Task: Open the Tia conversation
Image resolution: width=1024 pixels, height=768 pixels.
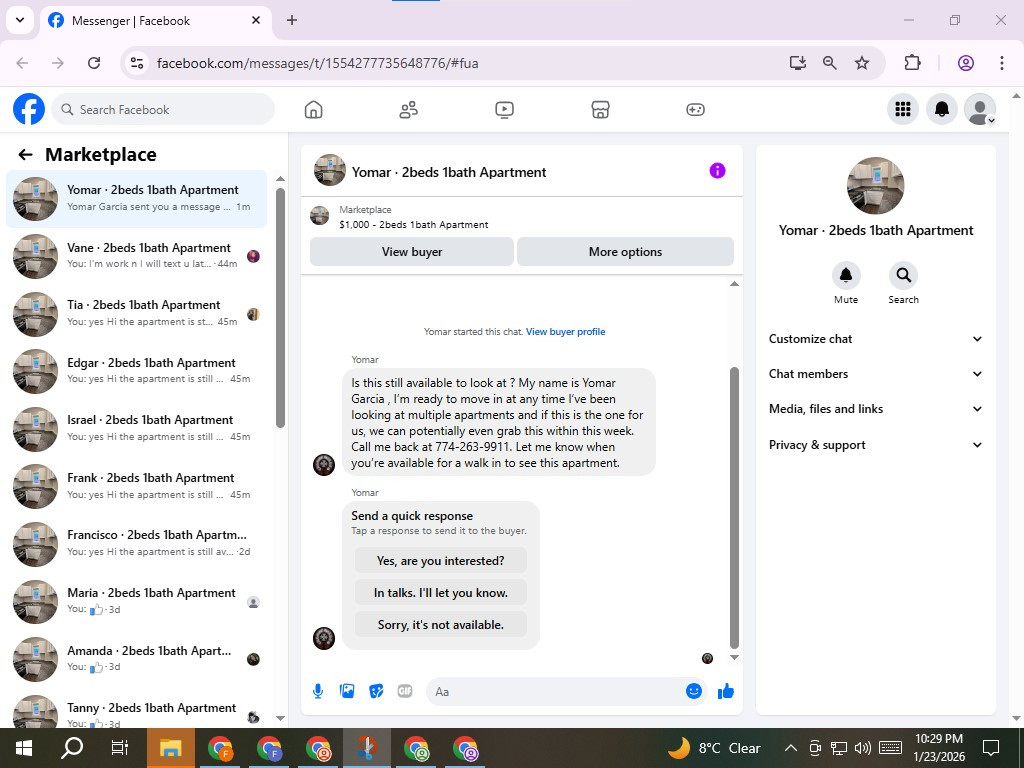Action: (136, 313)
